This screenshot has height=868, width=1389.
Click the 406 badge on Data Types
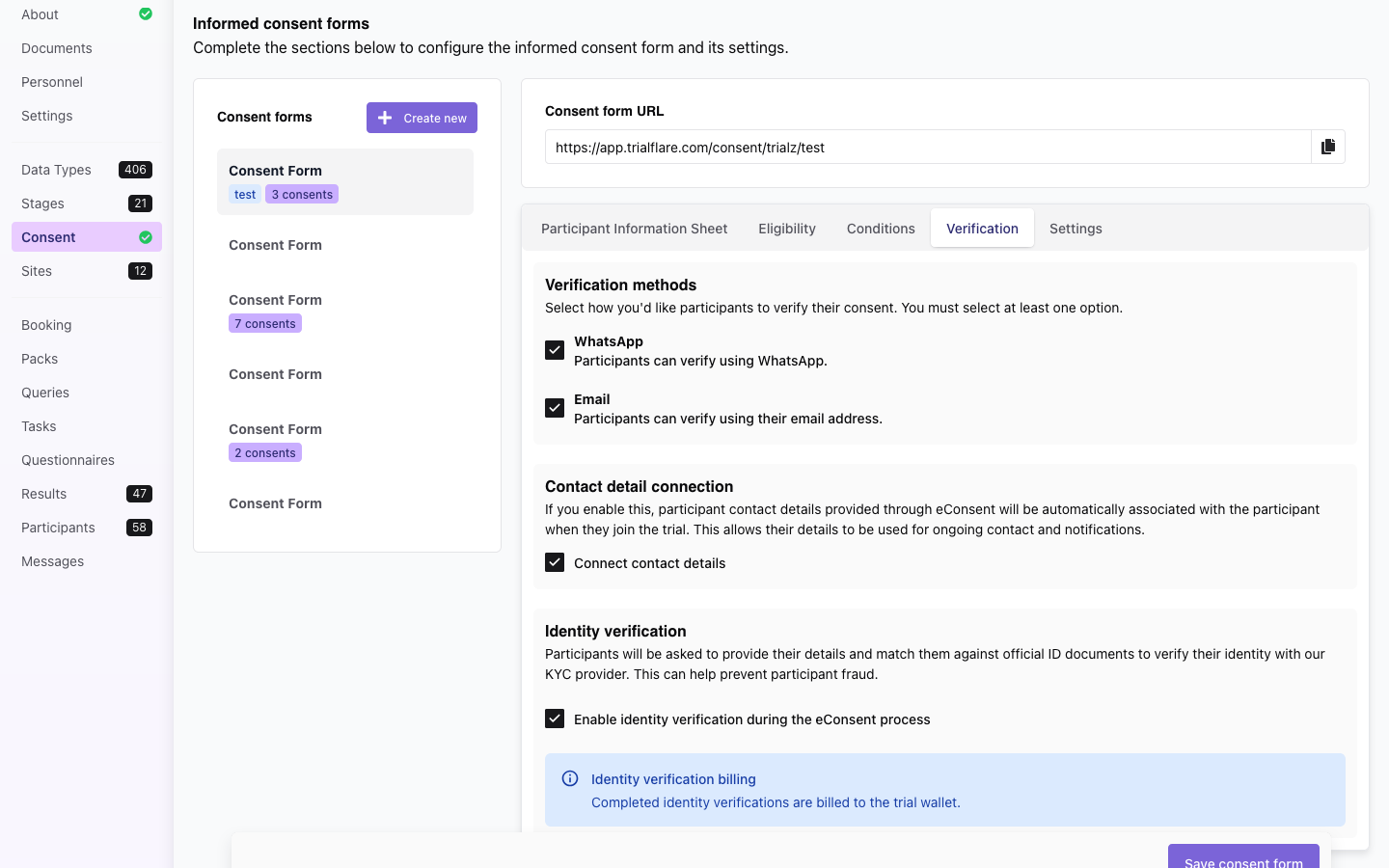pos(135,170)
